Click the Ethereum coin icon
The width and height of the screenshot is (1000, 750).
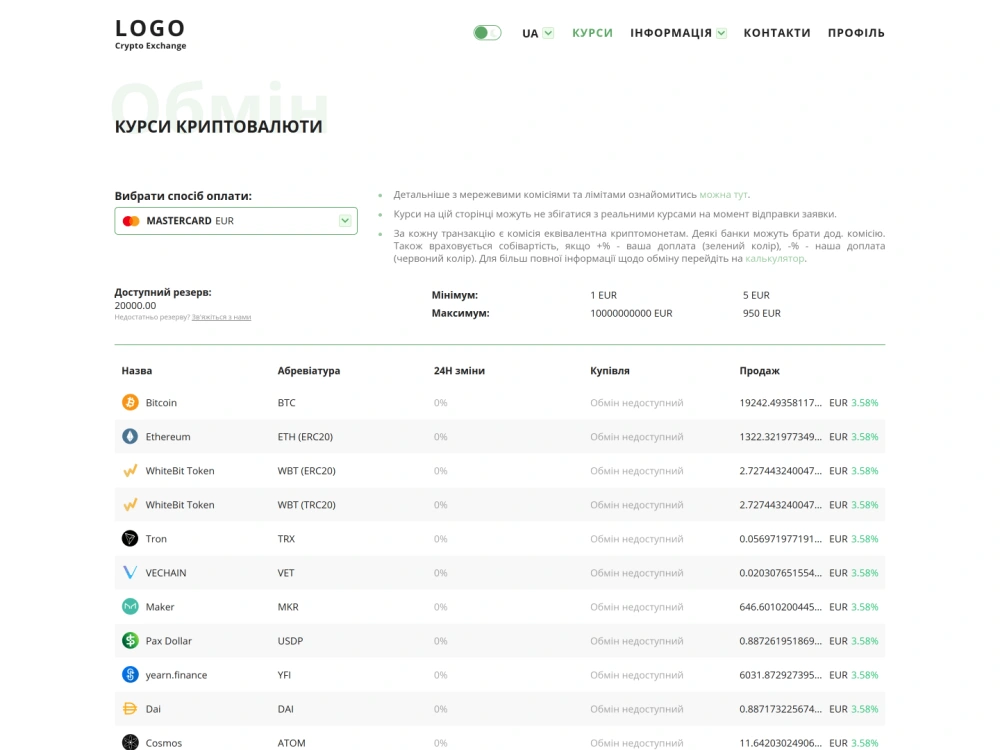(130, 436)
